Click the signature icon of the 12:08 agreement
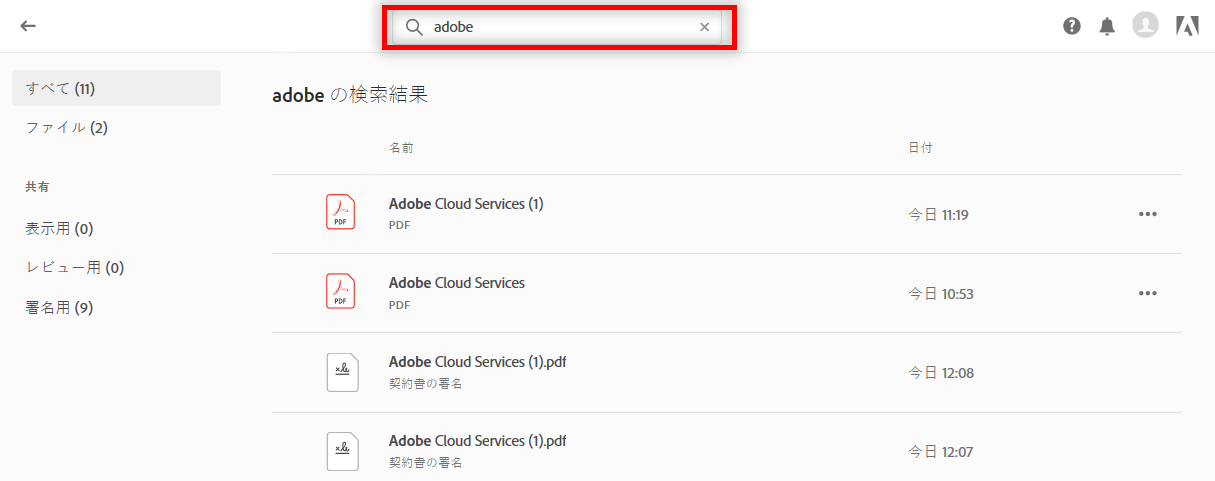This screenshot has height=481, width=1215. tap(341, 372)
